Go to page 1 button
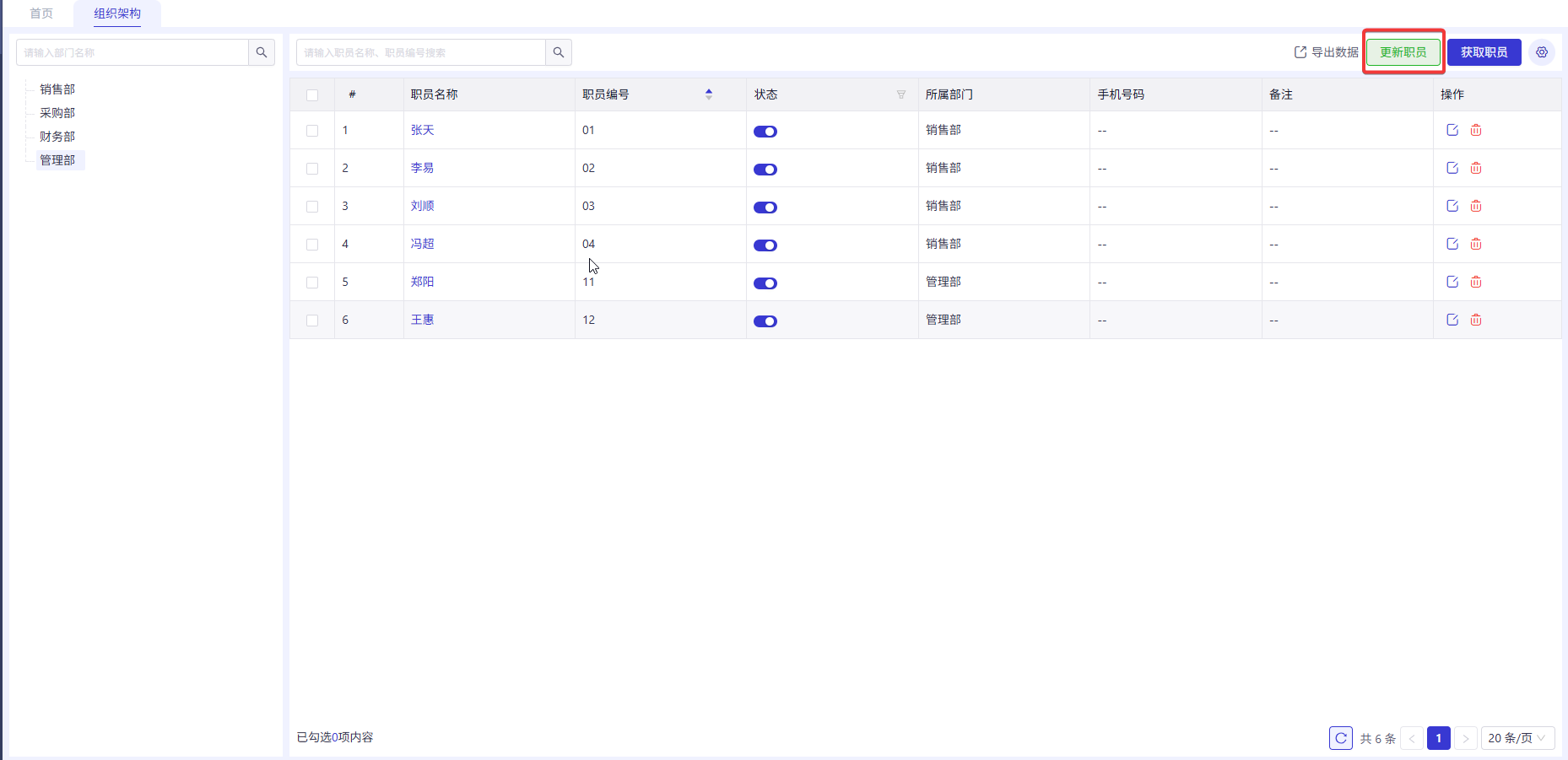1568x760 pixels. (x=1439, y=738)
